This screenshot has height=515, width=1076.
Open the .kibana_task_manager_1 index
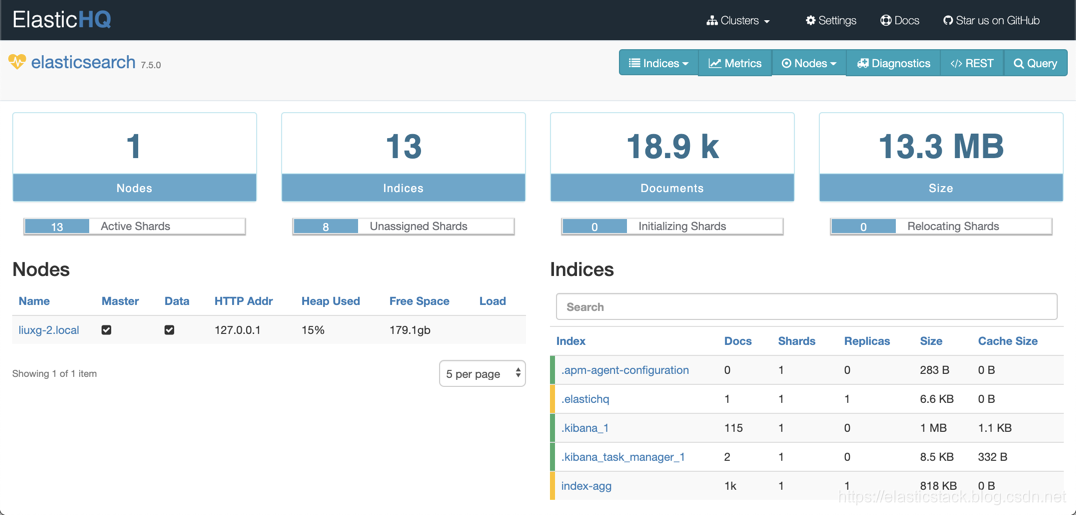click(x=623, y=457)
